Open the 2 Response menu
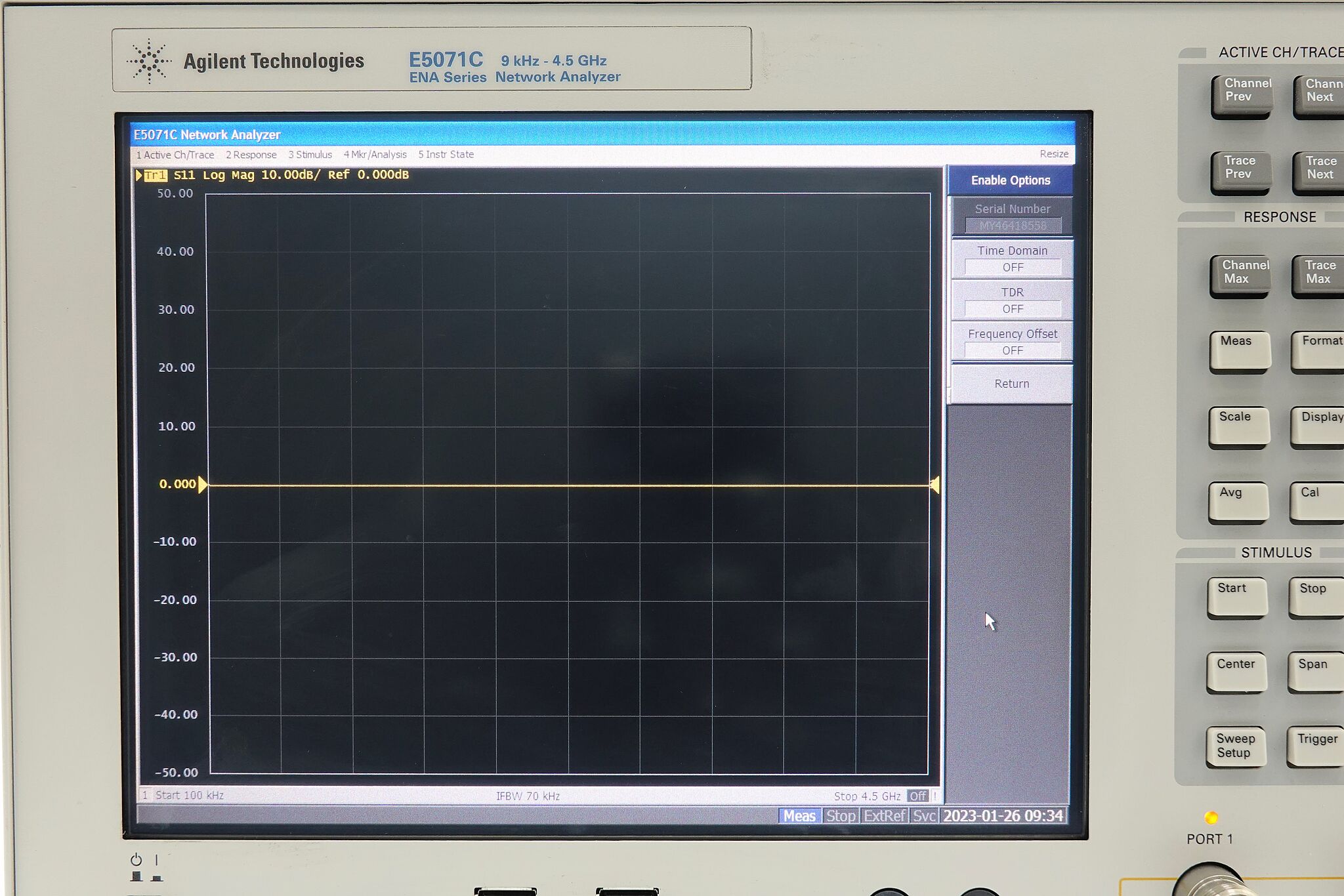Viewport: 1344px width, 896px height. point(251,155)
